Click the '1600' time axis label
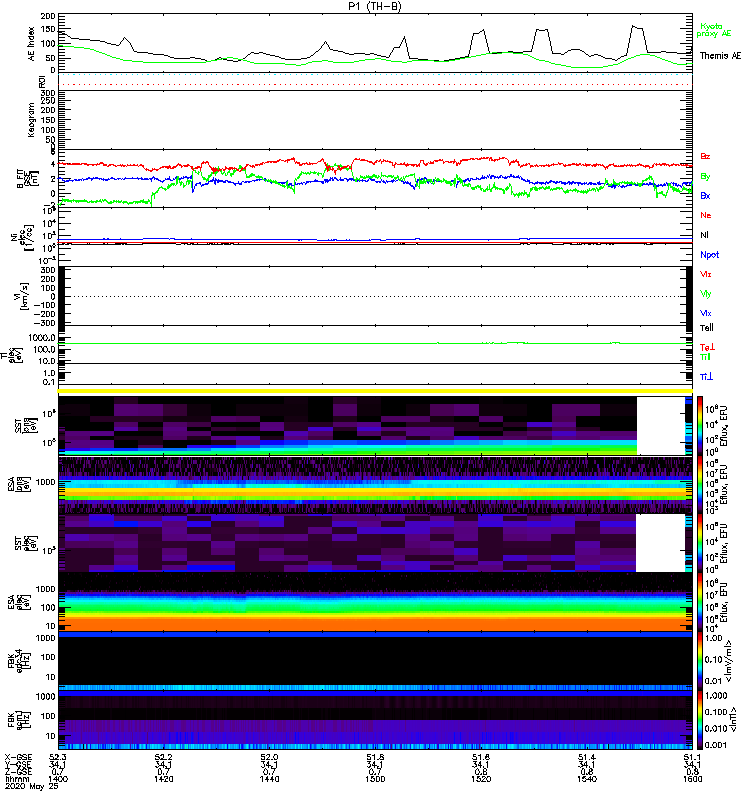The image size is (750, 800). pyautogui.click(x=692, y=779)
